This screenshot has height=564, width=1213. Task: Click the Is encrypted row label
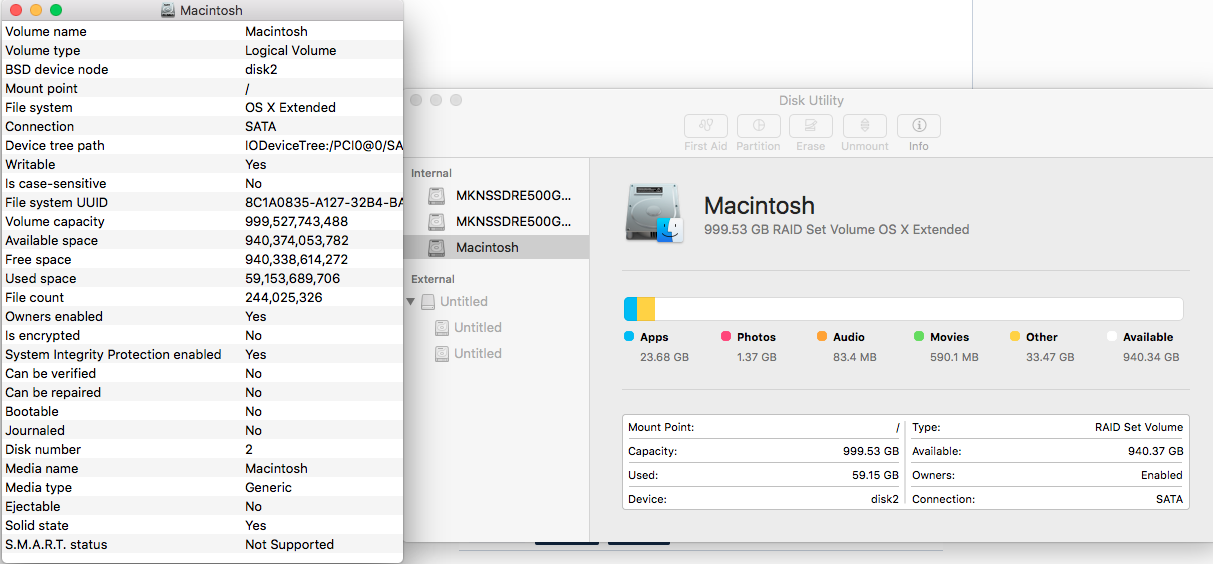tap(42, 335)
